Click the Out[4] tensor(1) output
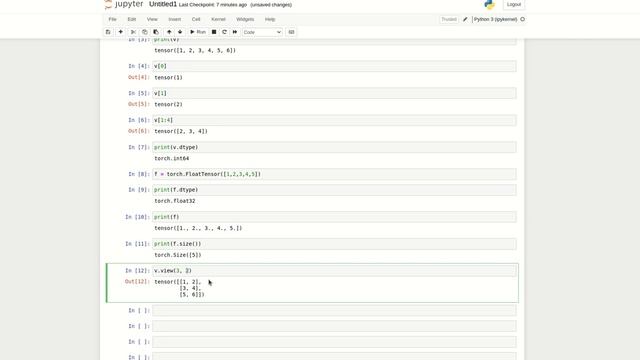The width and height of the screenshot is (640, 360). click(x=168, y=78)
